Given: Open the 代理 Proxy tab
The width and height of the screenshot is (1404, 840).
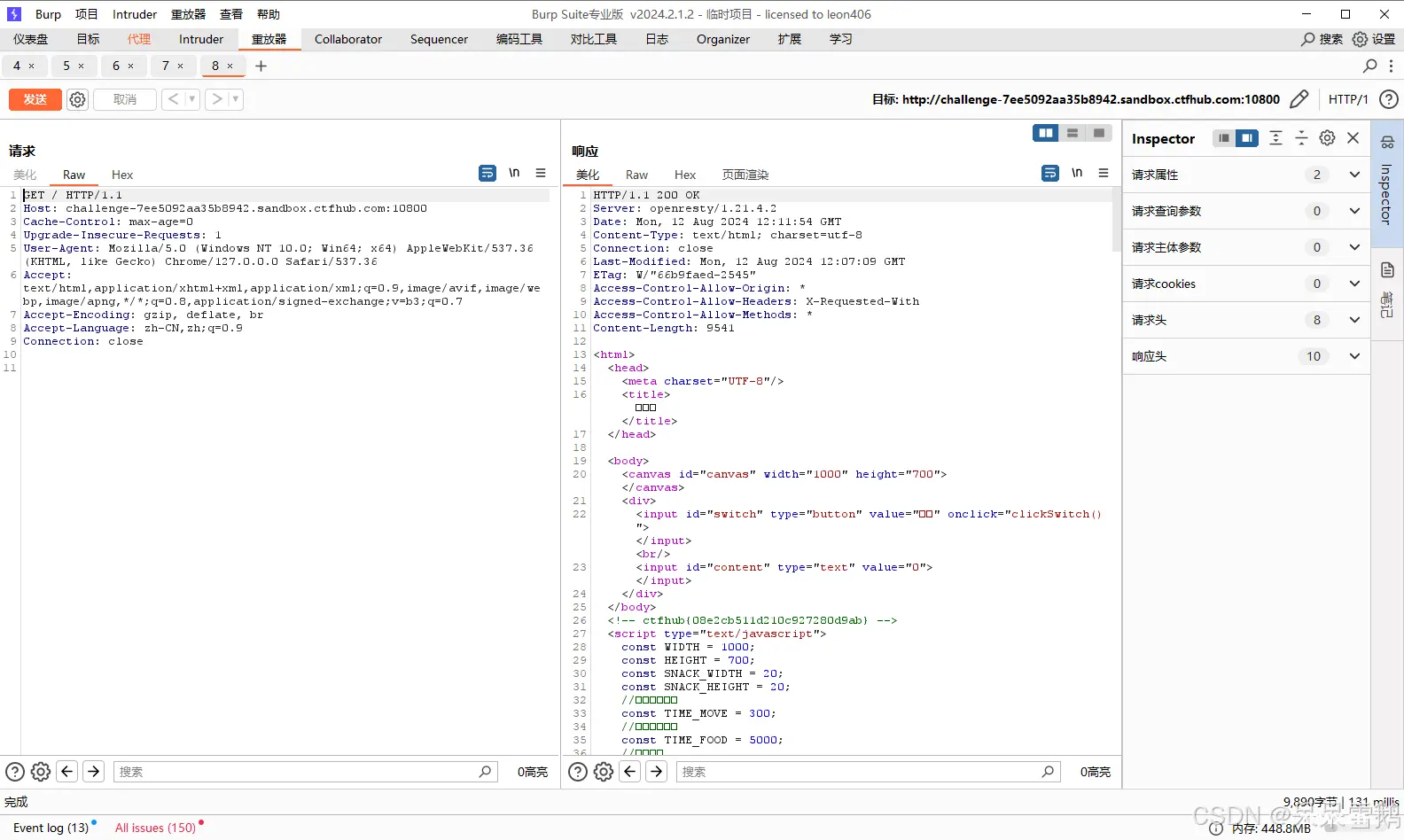Looking at the screenshot, I should 139,39.
